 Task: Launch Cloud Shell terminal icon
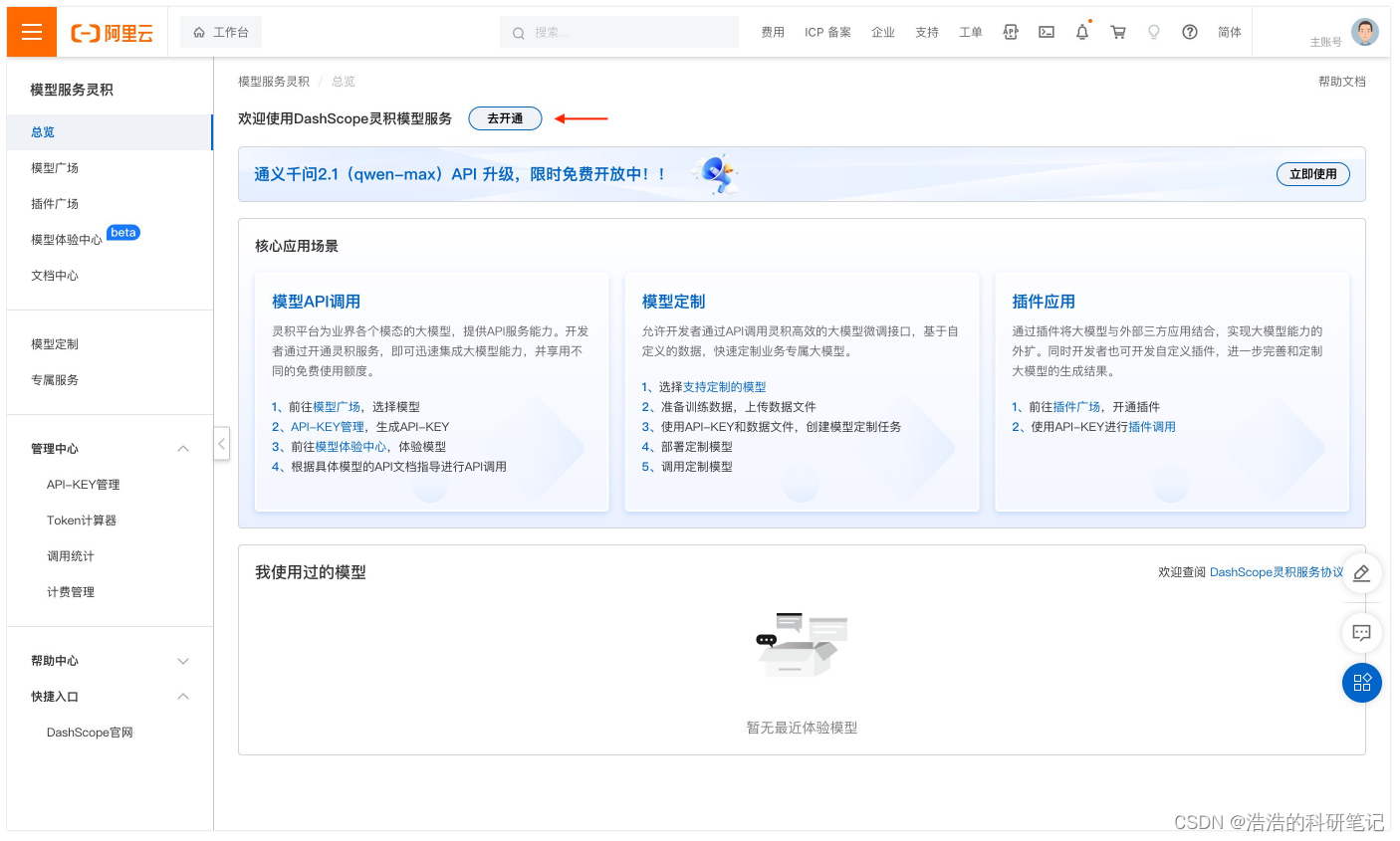click(x=1047, y=32)
